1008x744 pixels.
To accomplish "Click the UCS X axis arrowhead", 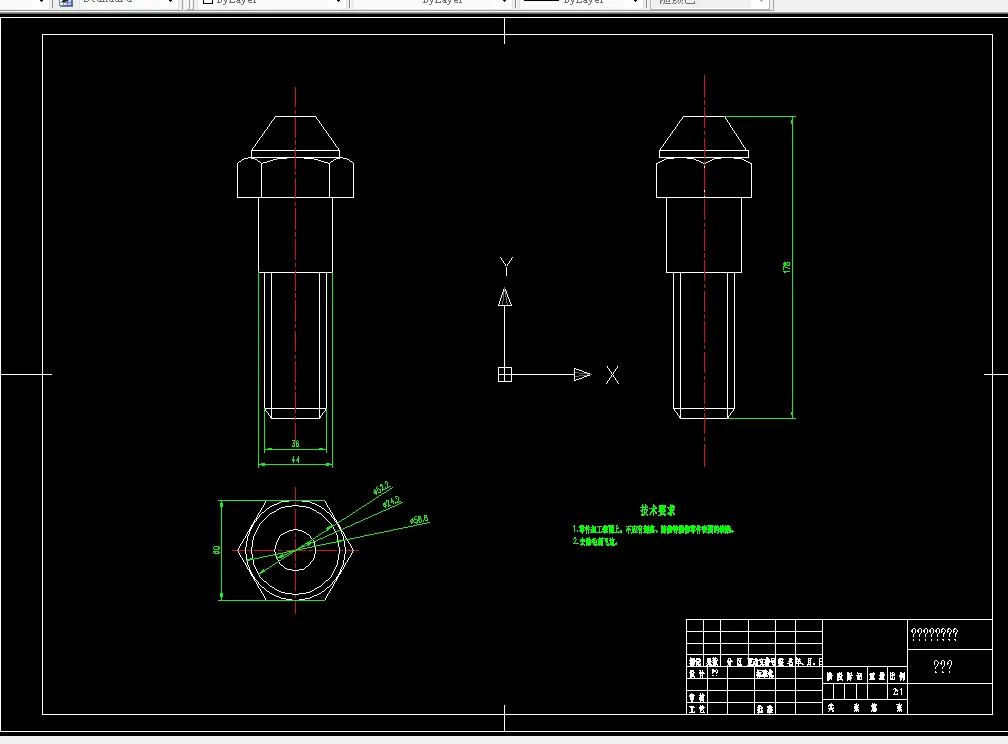I will [582, 374].
